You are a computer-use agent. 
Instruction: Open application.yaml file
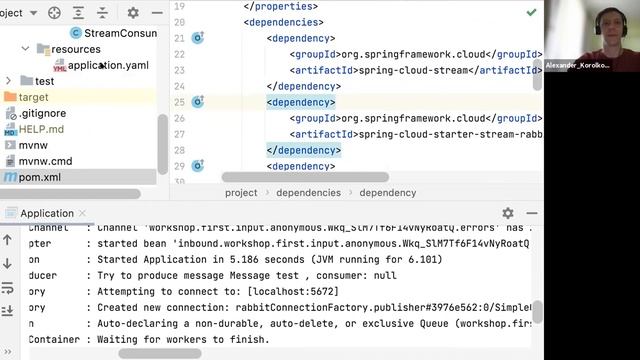pyautogui.click(x=101, y=65)
